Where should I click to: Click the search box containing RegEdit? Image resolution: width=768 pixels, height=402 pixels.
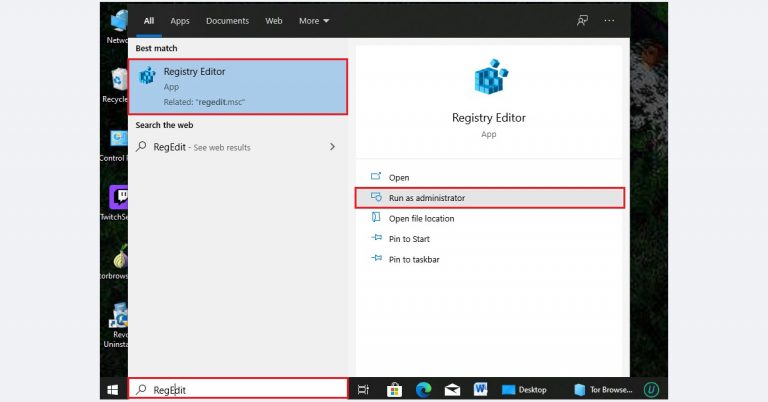(240, 390)
